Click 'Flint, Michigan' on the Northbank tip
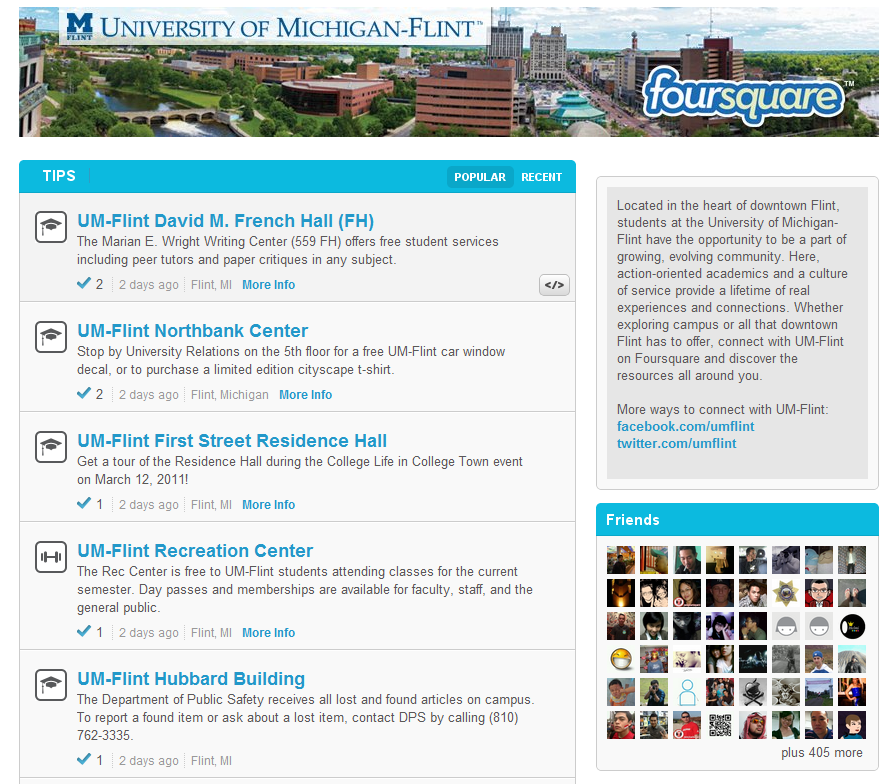Viewport: 896px width, 784px height. pos(230,395)
